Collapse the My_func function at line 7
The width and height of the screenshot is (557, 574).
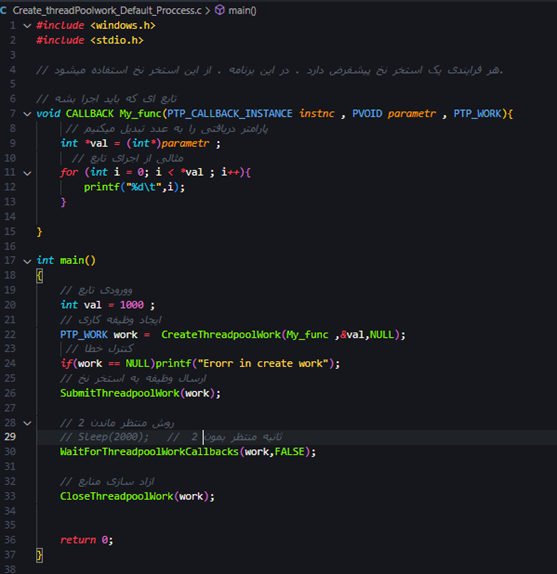(x=27, y=114)
